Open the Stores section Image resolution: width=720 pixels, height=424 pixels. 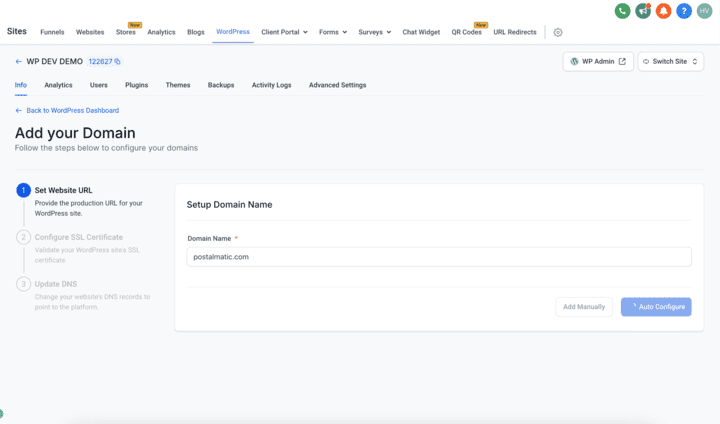pos(125,32)
